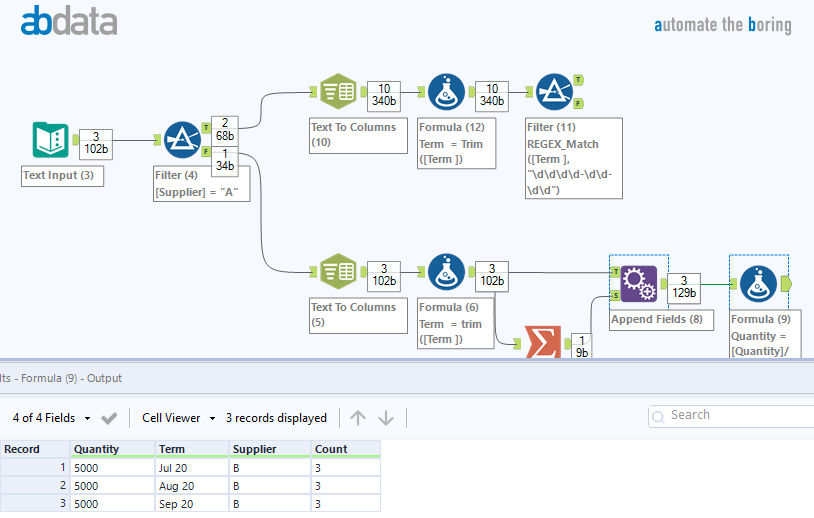Click the Filter (4) tool icon

tap(182, 140)
